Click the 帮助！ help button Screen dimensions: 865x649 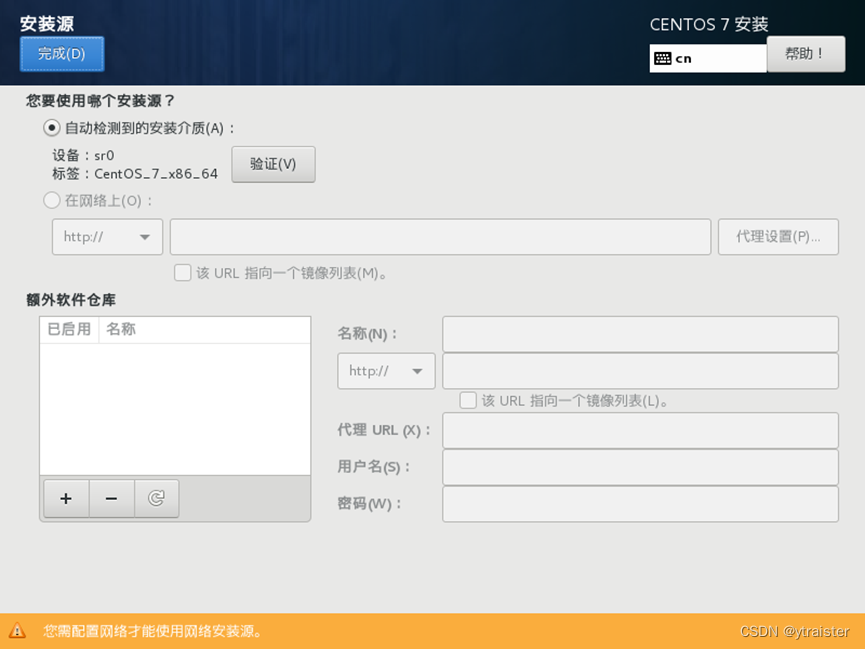pyautogui.click(x=805, y=54)
